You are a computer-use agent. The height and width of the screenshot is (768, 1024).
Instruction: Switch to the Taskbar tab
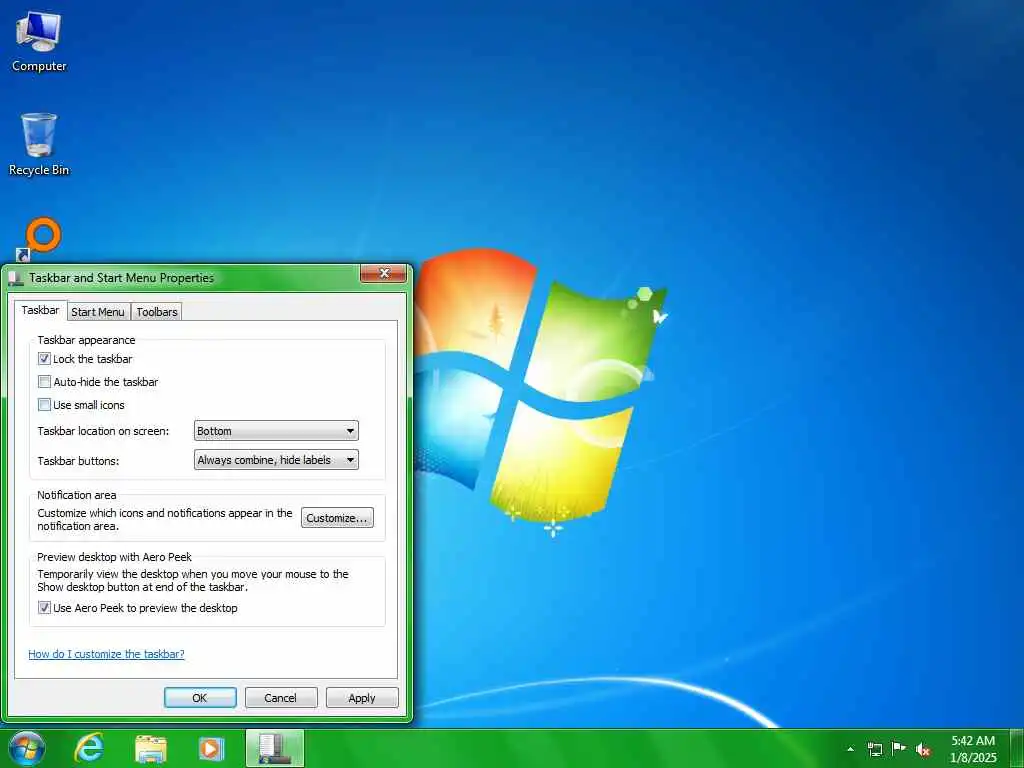(40, 310)
